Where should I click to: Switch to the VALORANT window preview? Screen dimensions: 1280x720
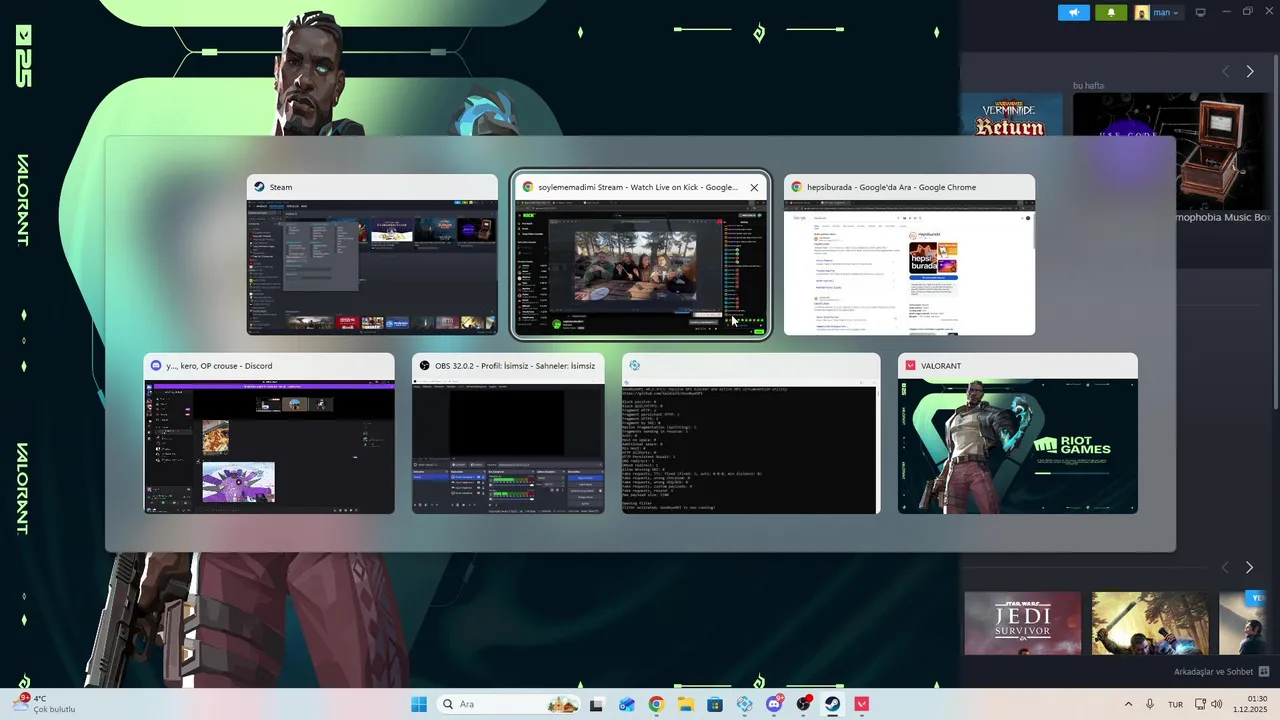(1018, 433)
